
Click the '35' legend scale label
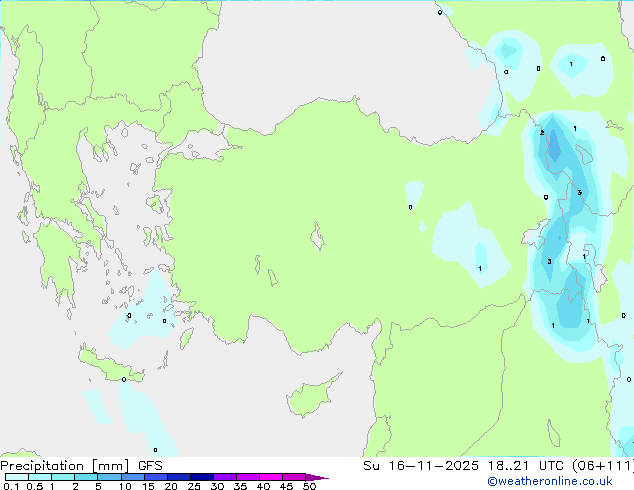[240, 486]
